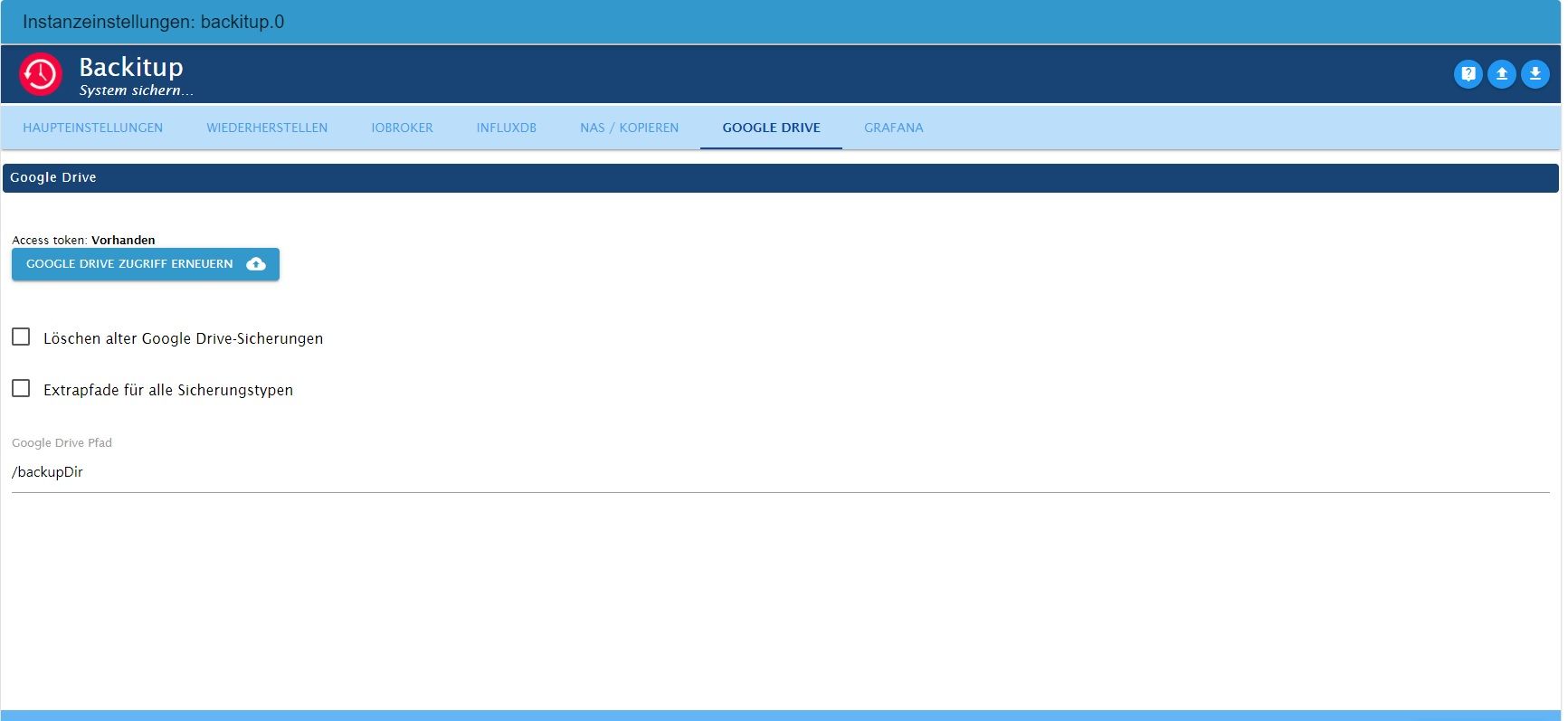Image resolution: width=1568 pixels, height=721 pixels.
Task: Click the upload configuration icon
Action: pyautogui.click(x=1501, y=74)
